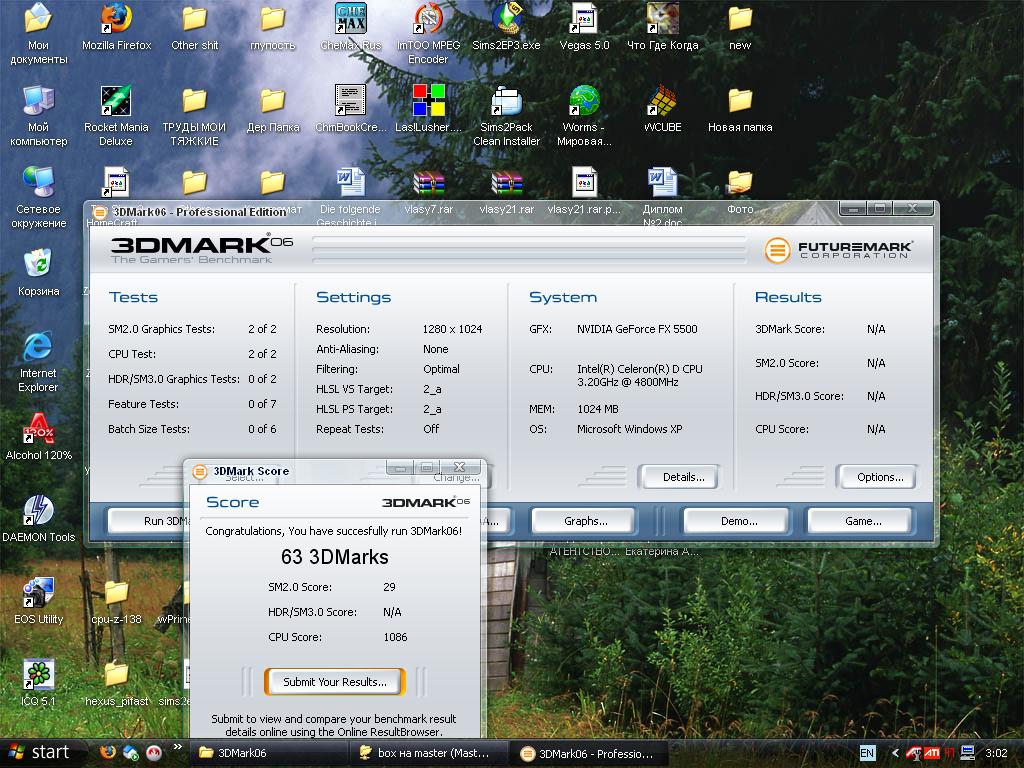The width and height of the screenshot is (1024, 768).
Task: Open the folder named new
Action: (x=740, y=27)
